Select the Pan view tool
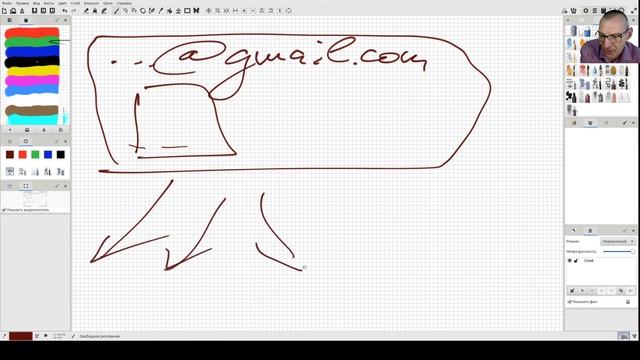Image resolution: width=640 pixels, height=360 pixels. point(209,11)
